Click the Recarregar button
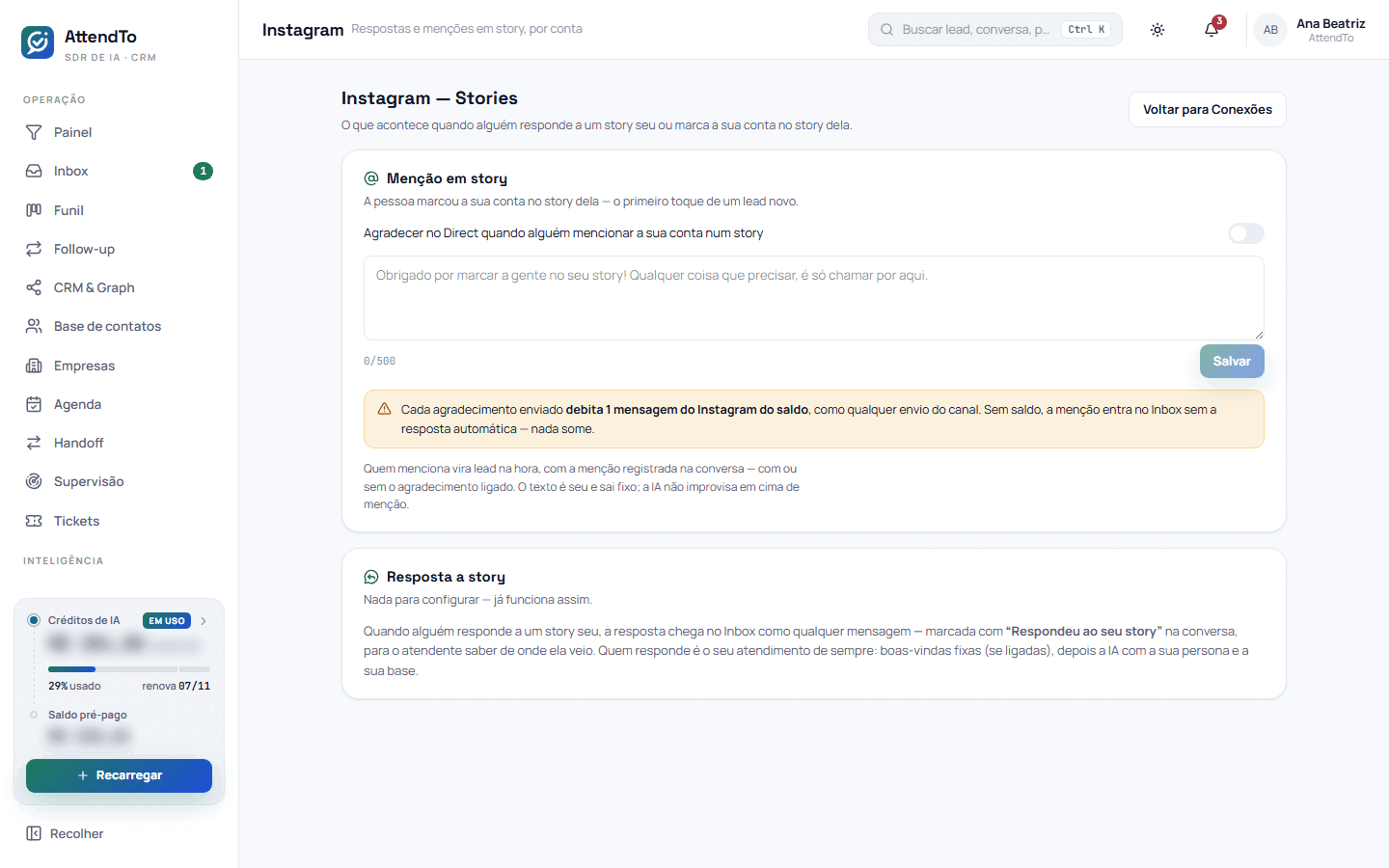 pos(119,775)
